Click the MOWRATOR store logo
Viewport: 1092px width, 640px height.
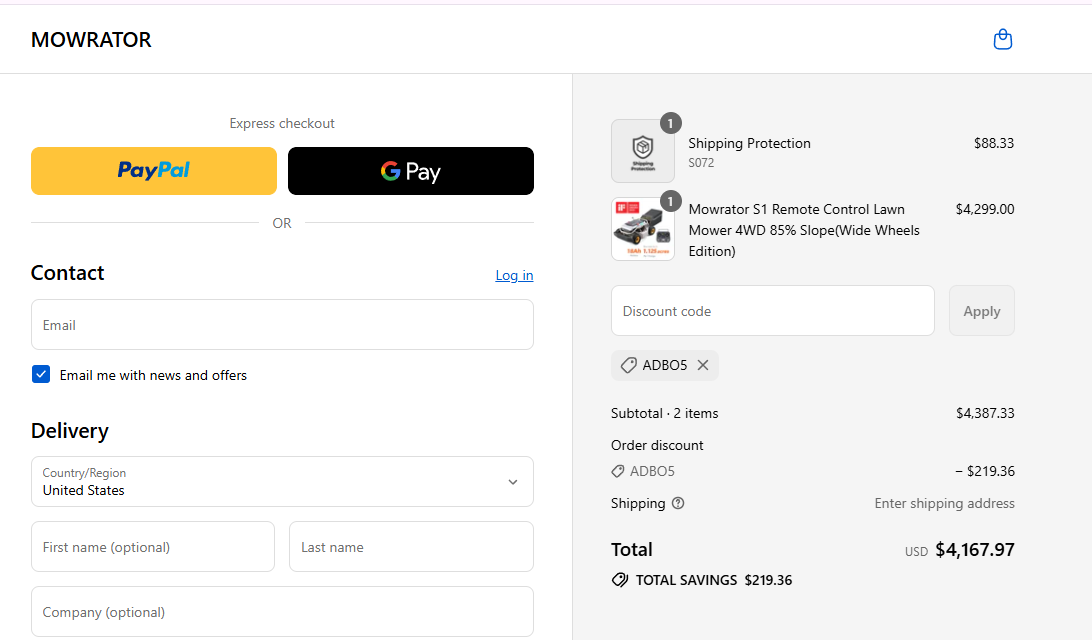pyautogui.click(x=91, y=40)
